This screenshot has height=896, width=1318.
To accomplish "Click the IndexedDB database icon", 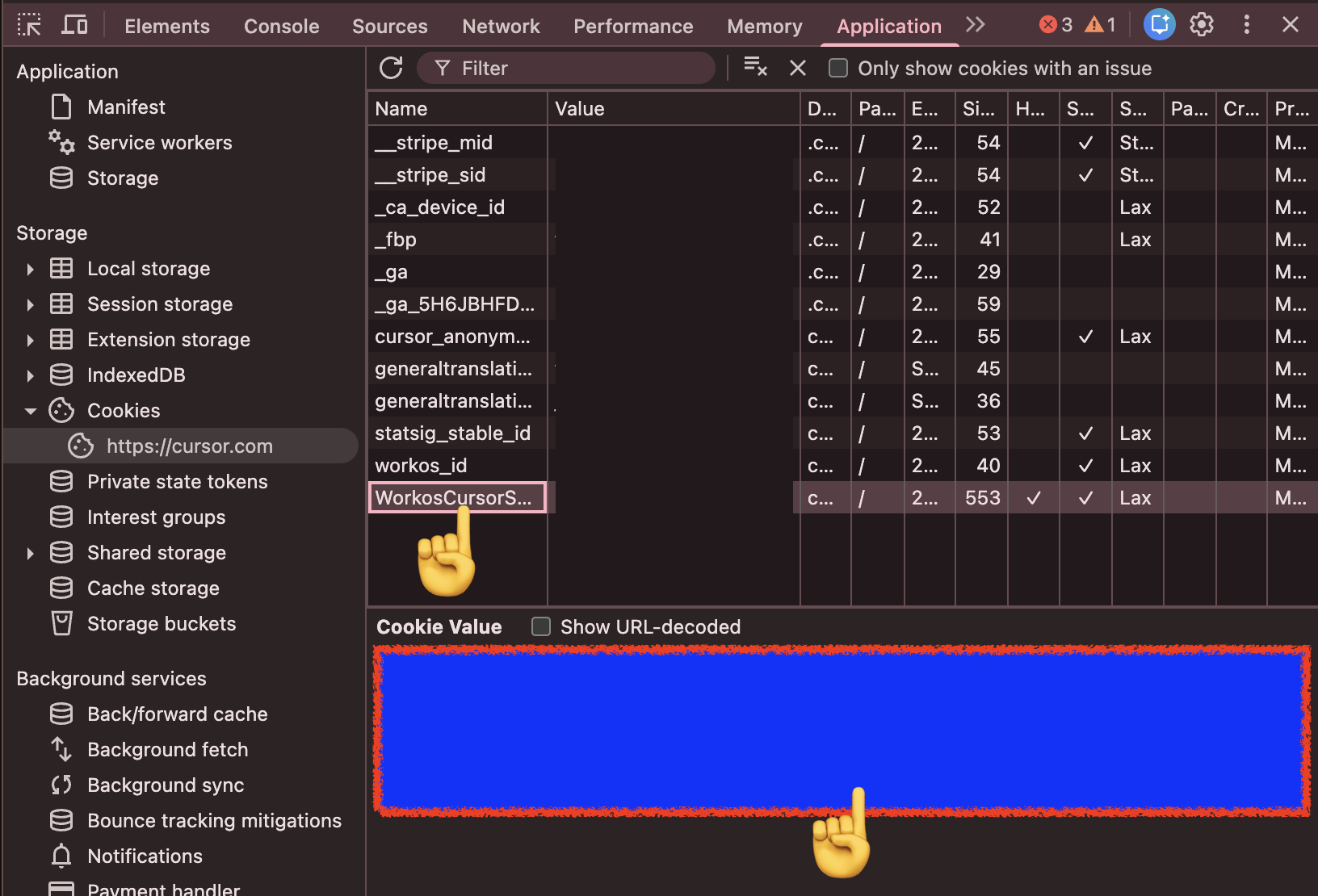I will tap(61, 375).
